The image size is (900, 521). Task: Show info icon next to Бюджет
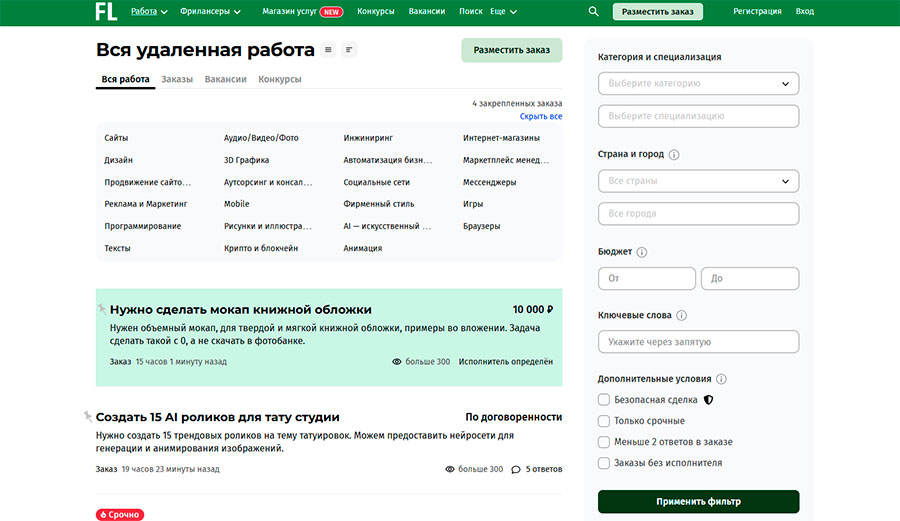pos(642,252)
